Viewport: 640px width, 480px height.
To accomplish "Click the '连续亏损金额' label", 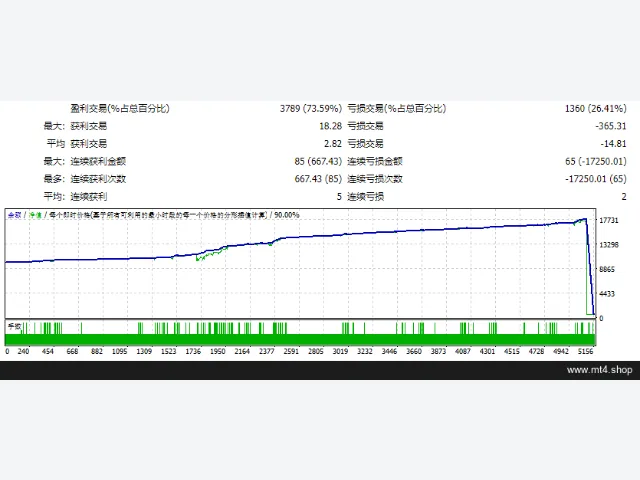I will [x=375, y=161].
